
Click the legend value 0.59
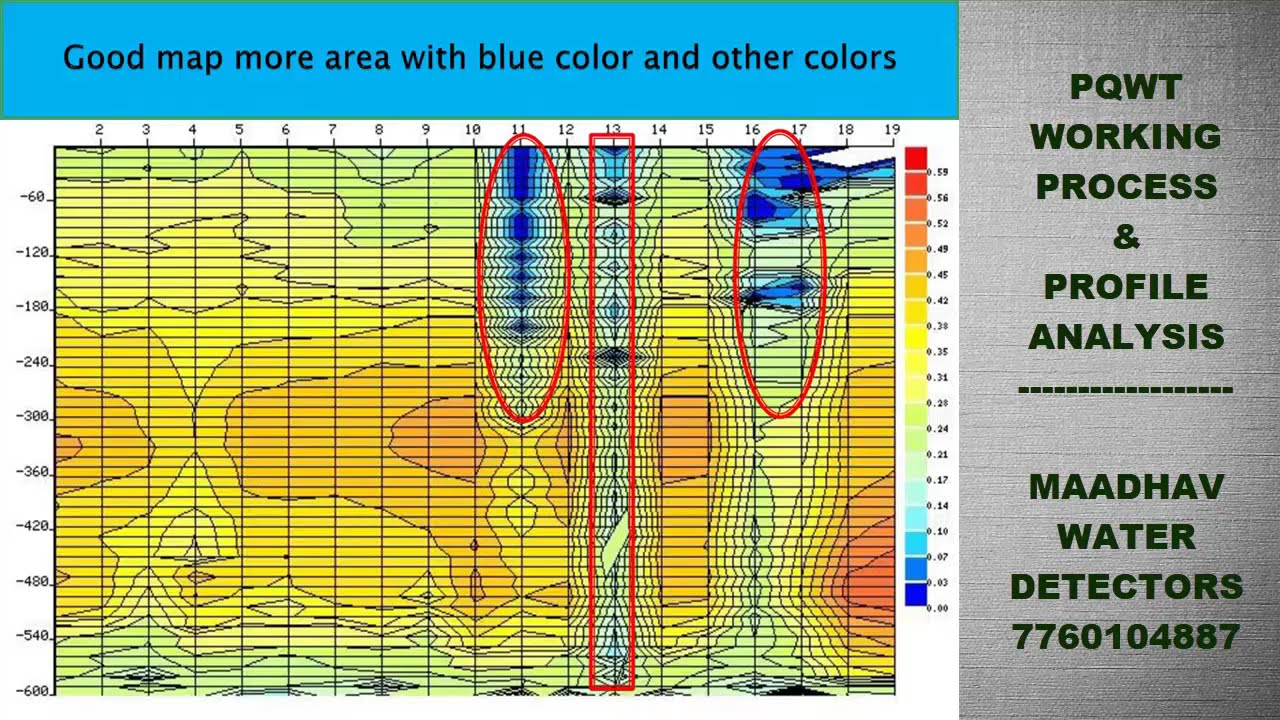938,172
